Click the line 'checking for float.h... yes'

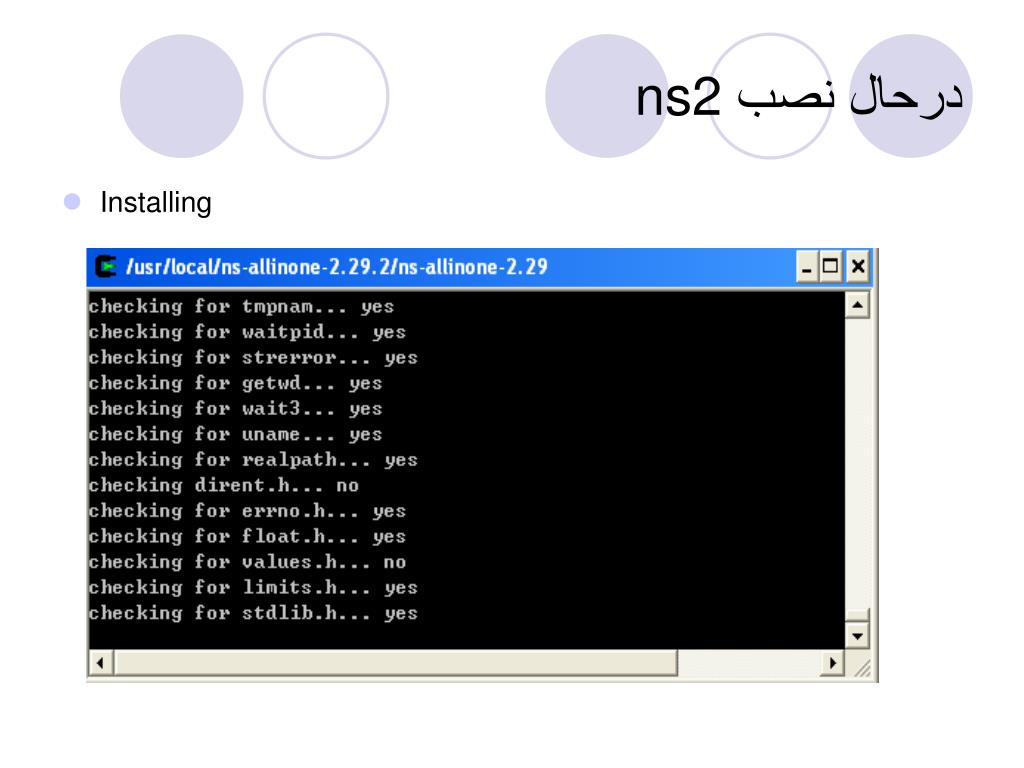(247, 536)
